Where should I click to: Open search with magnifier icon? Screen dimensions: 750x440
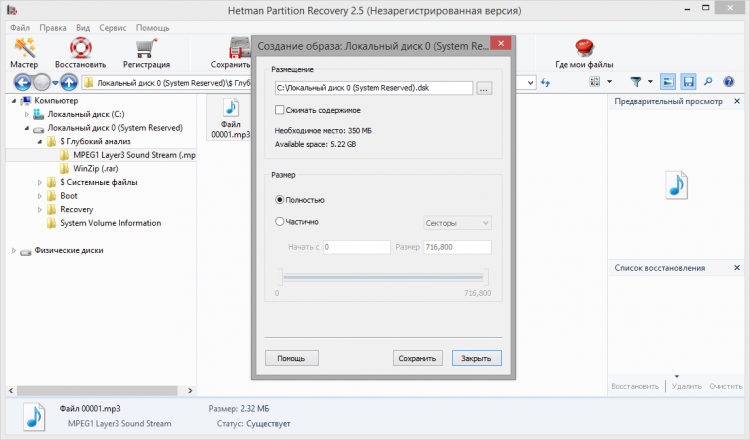pyautogui.click(x=708, y=82)
